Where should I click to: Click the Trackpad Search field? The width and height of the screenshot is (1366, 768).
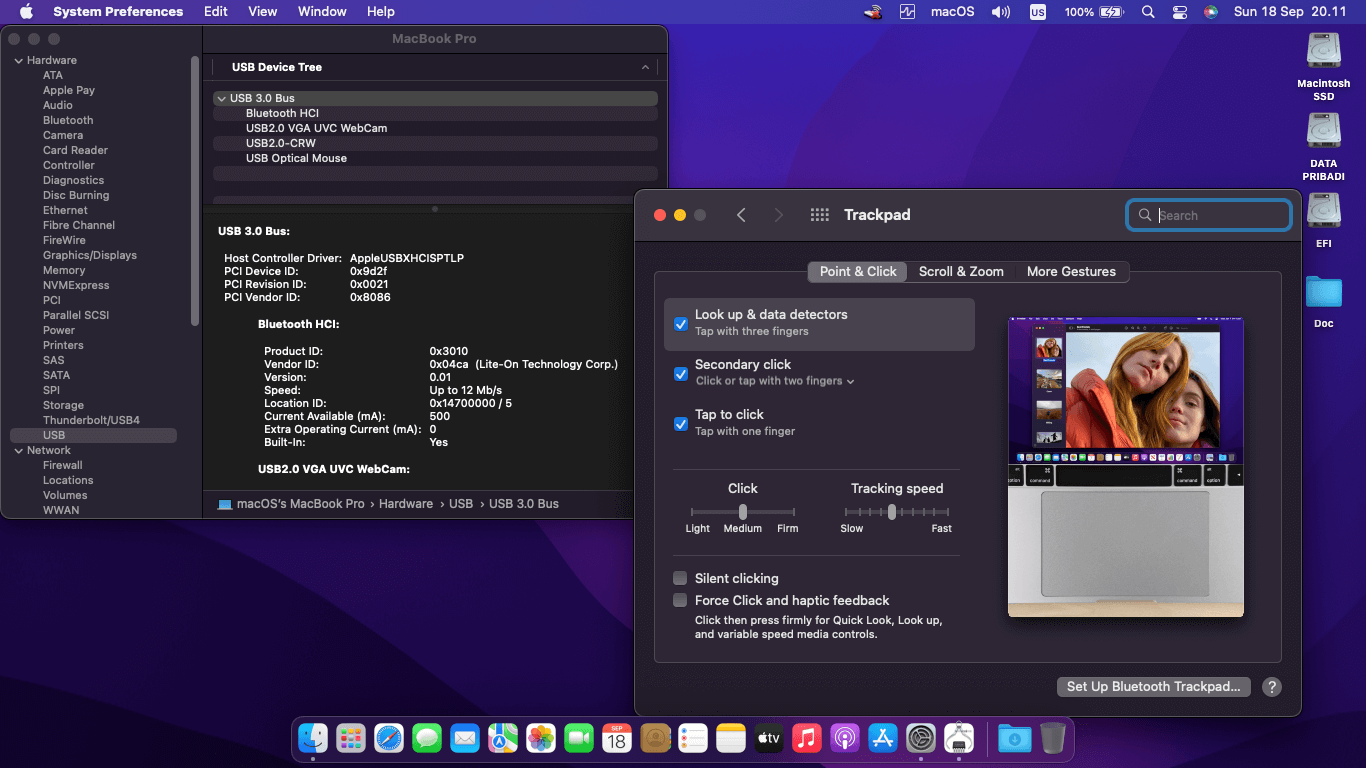1209,215
